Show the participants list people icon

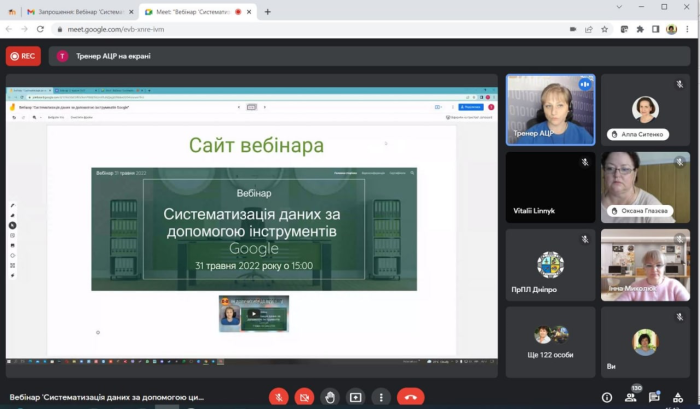(x=630, y=397)
